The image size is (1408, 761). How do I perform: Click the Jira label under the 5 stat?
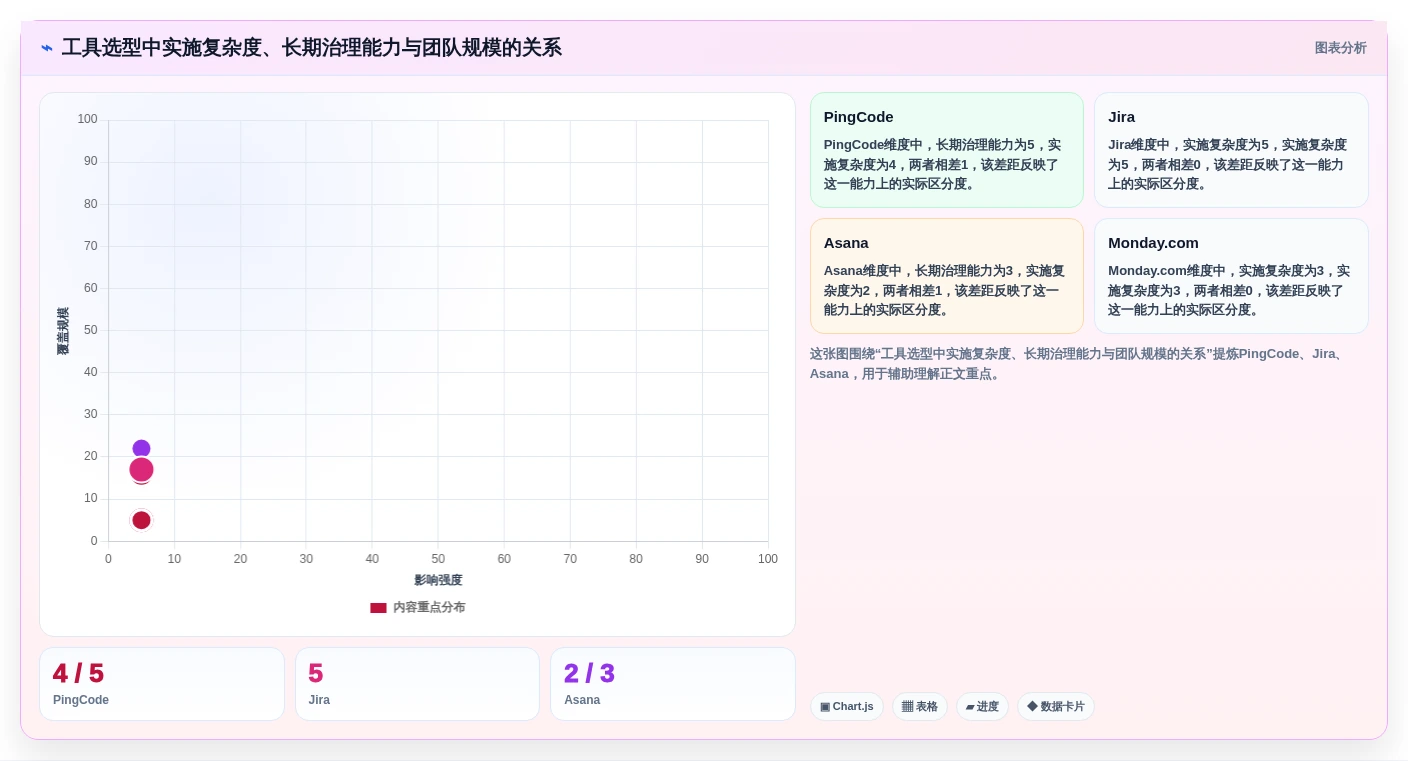click(319, 700)
